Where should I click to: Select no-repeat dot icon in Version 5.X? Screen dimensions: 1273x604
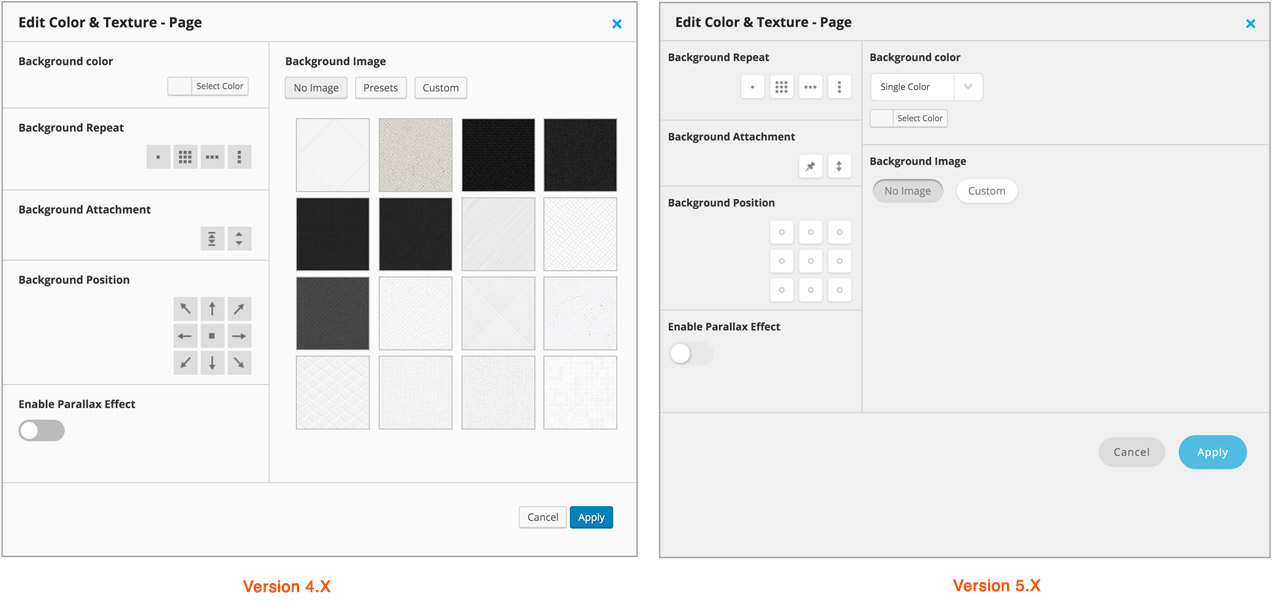[753, 87]
